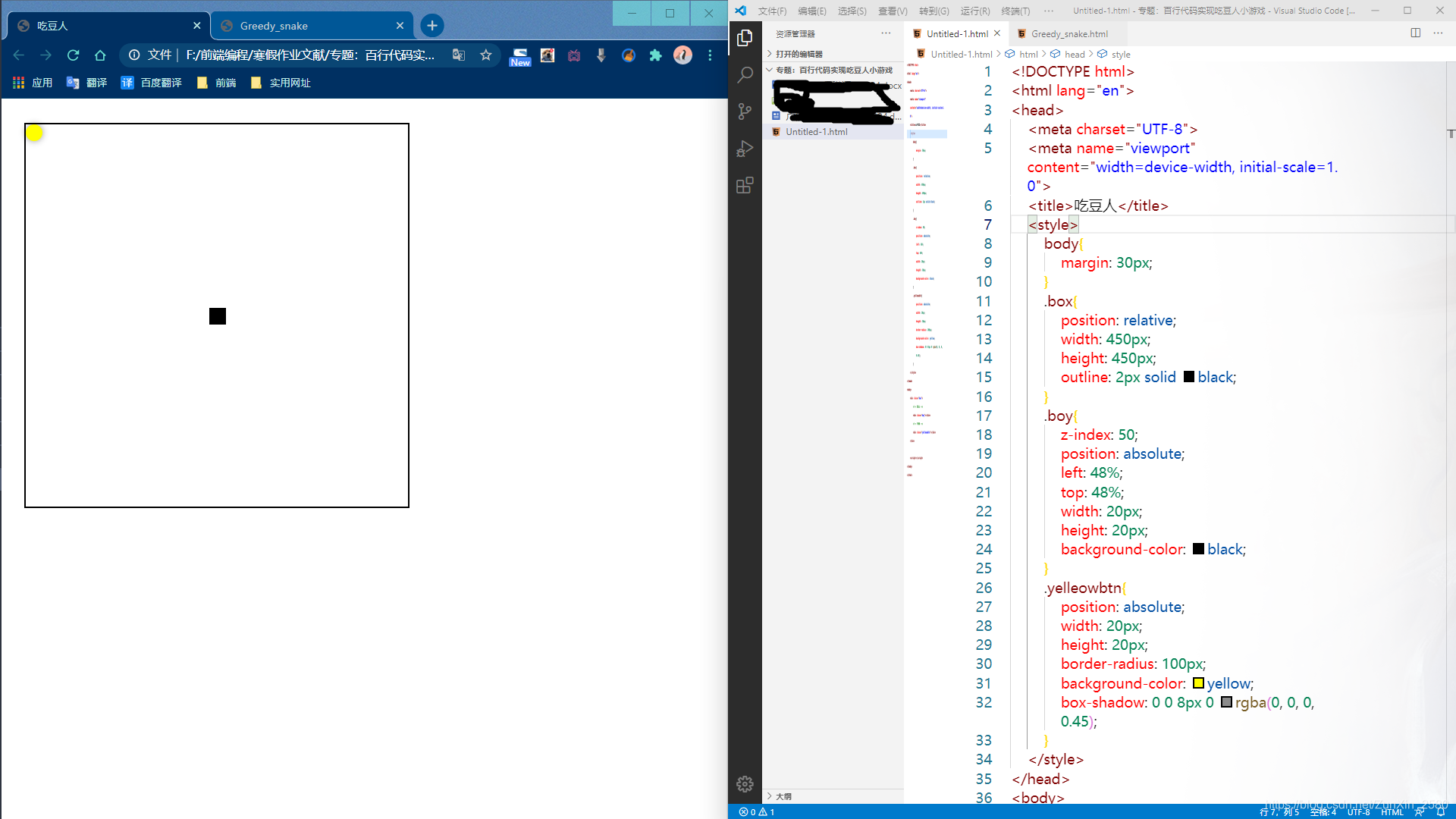Switch to Greedy_snake browser tab
Screen dimensions: 1456x819
pyautogui.click(x=274, y=26)
